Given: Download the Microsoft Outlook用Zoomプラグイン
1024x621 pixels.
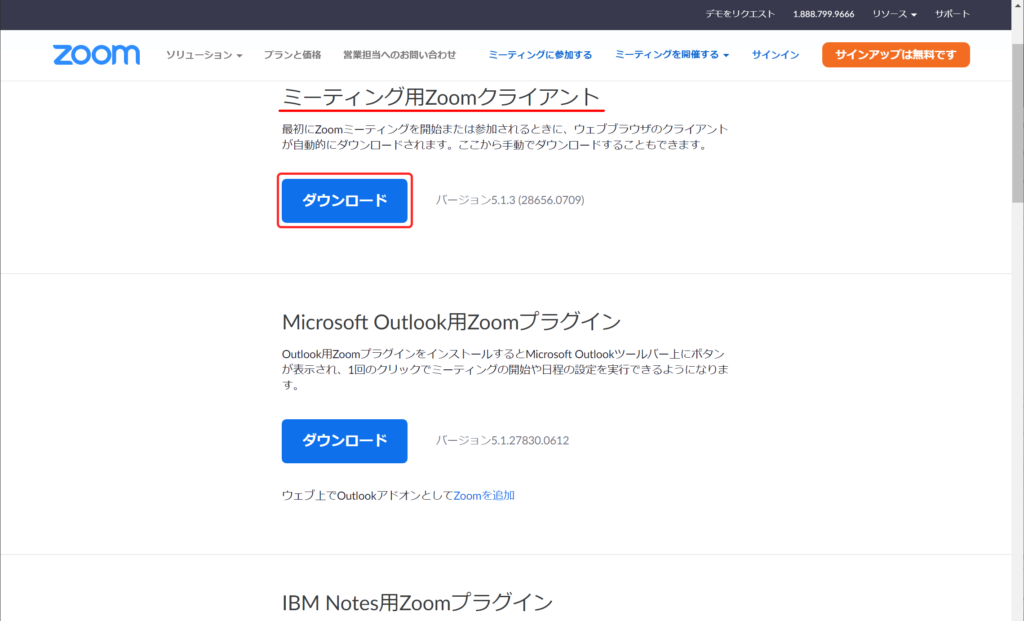Looking at the screenshot, I should pos(344,441).
